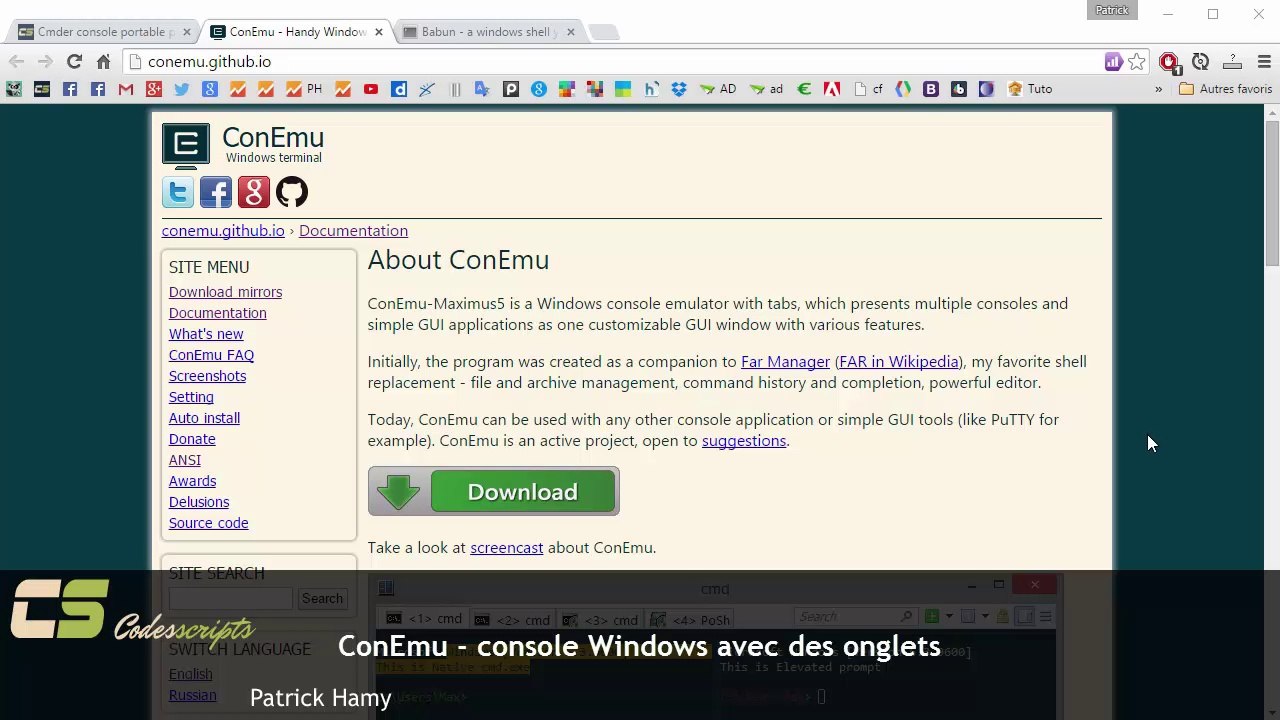Open the screencast link
Viewport: 1280px width, 720px height.
pyautogui.click(x=507, y=548)
